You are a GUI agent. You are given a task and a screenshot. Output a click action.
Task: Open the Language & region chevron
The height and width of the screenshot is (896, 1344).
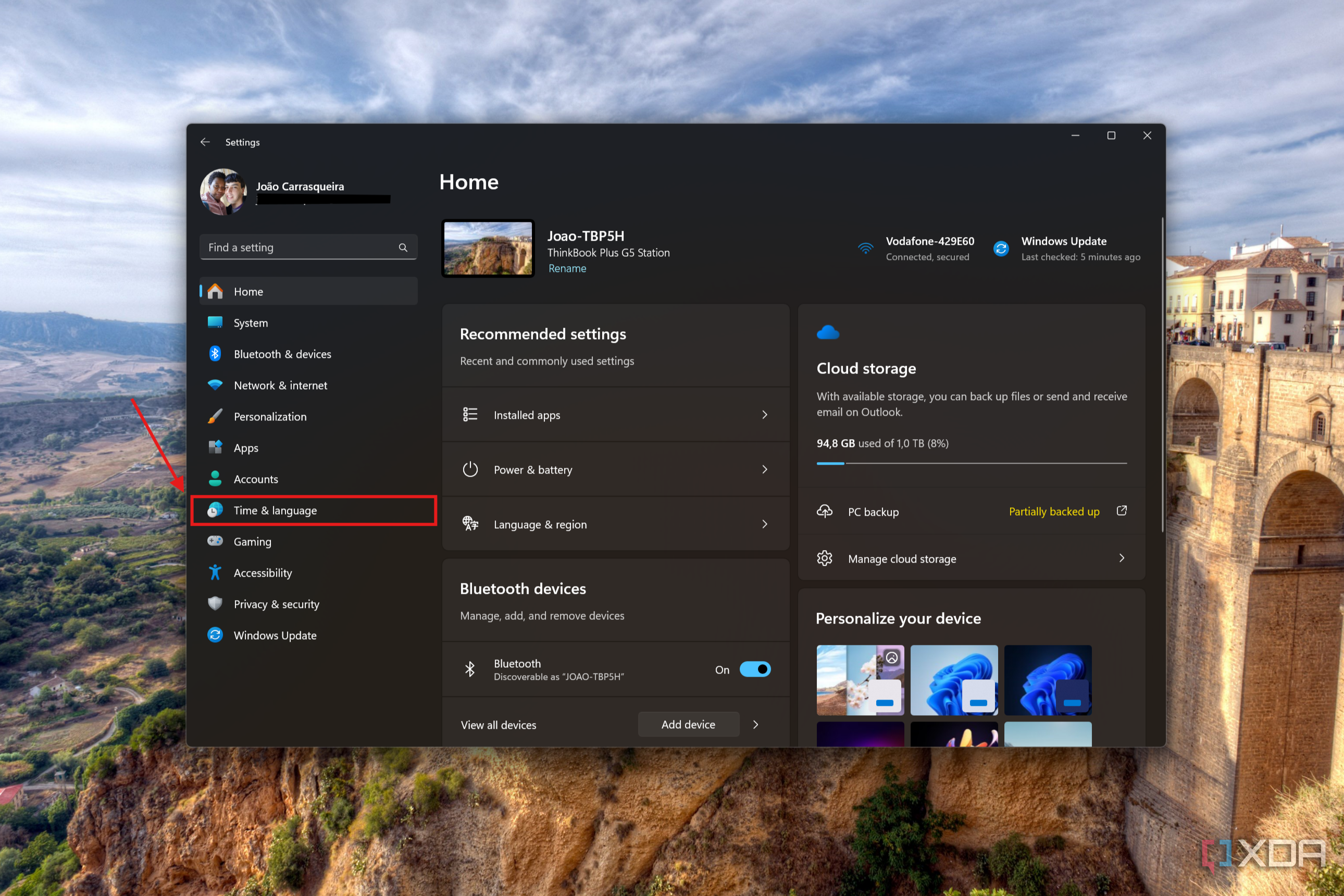click(x=765, y=524)
